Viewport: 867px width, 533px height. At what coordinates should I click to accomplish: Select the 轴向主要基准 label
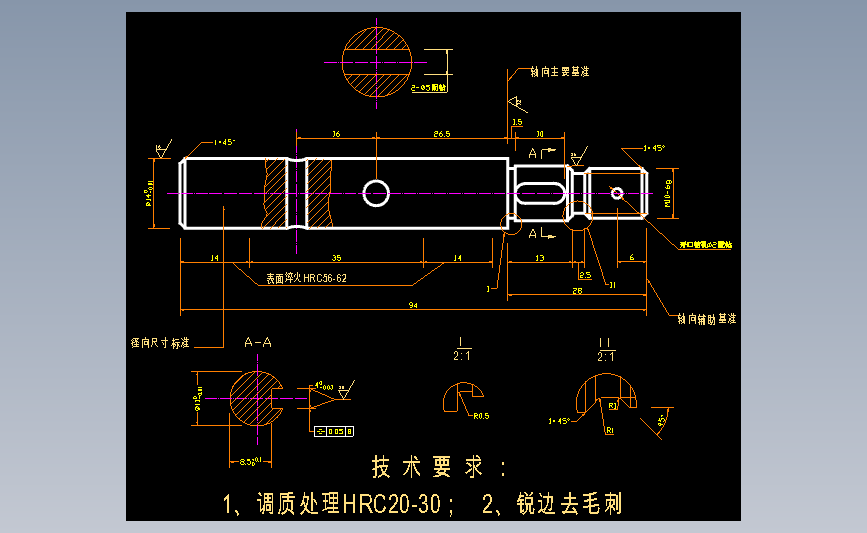(560, 71)
